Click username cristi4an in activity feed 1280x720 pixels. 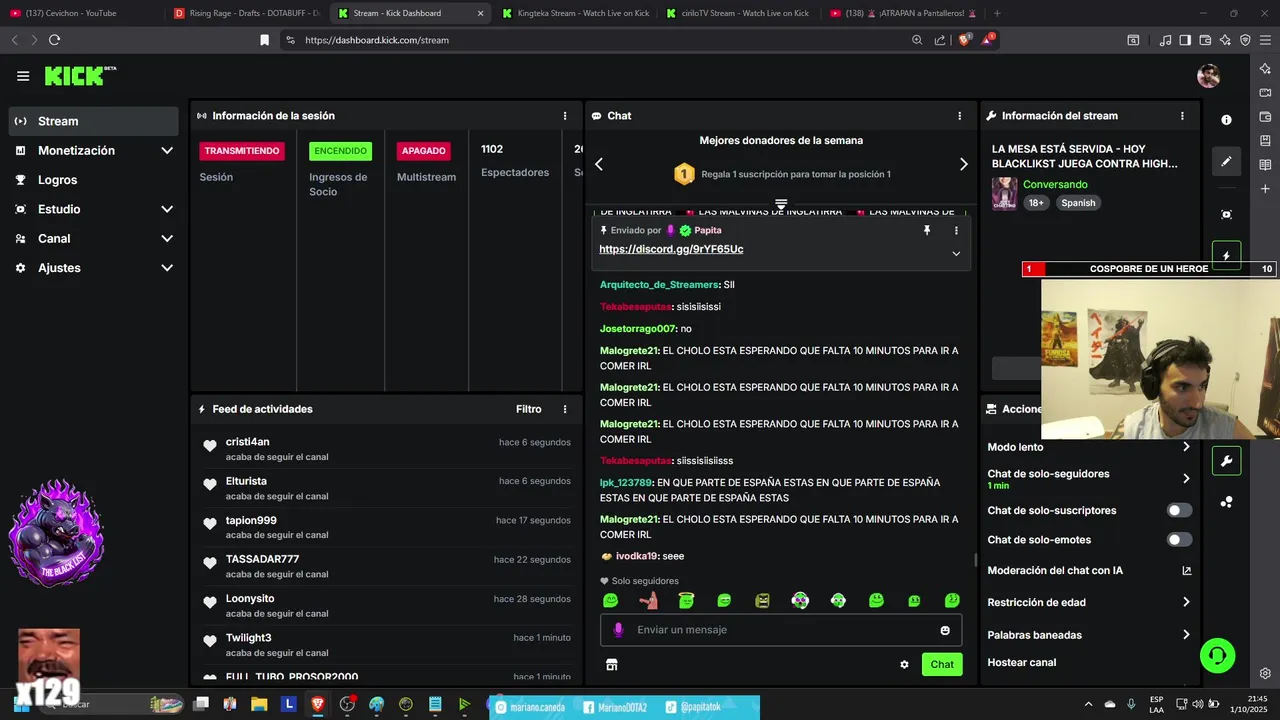pos(247,442)
